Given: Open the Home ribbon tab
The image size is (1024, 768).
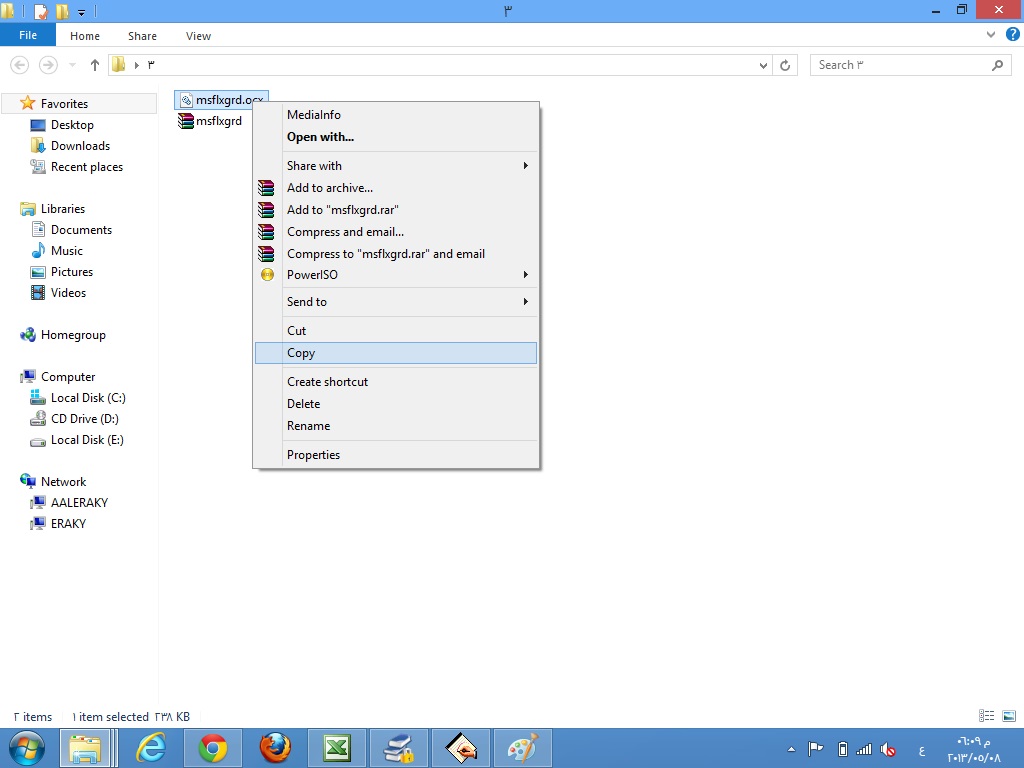Looking at the screenshot, I should click(x=85, y=36).
